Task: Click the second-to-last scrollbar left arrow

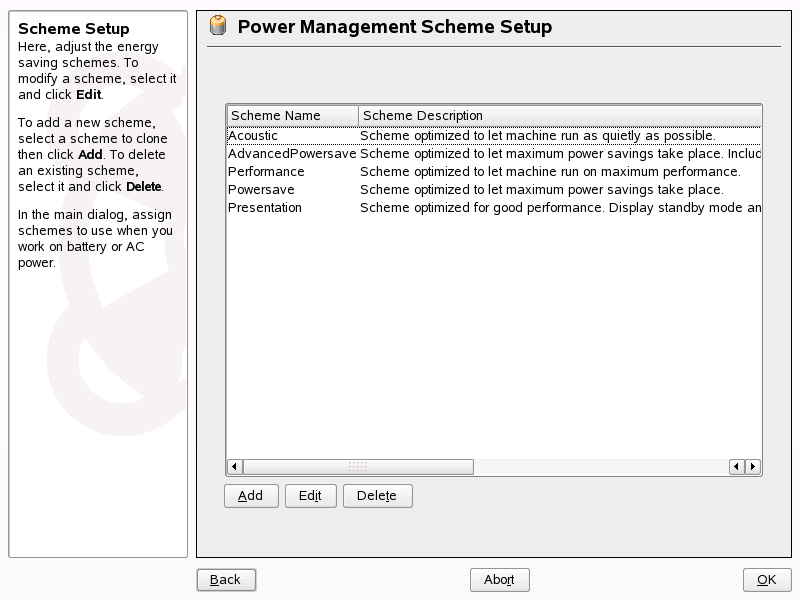Action: point(736,466)
